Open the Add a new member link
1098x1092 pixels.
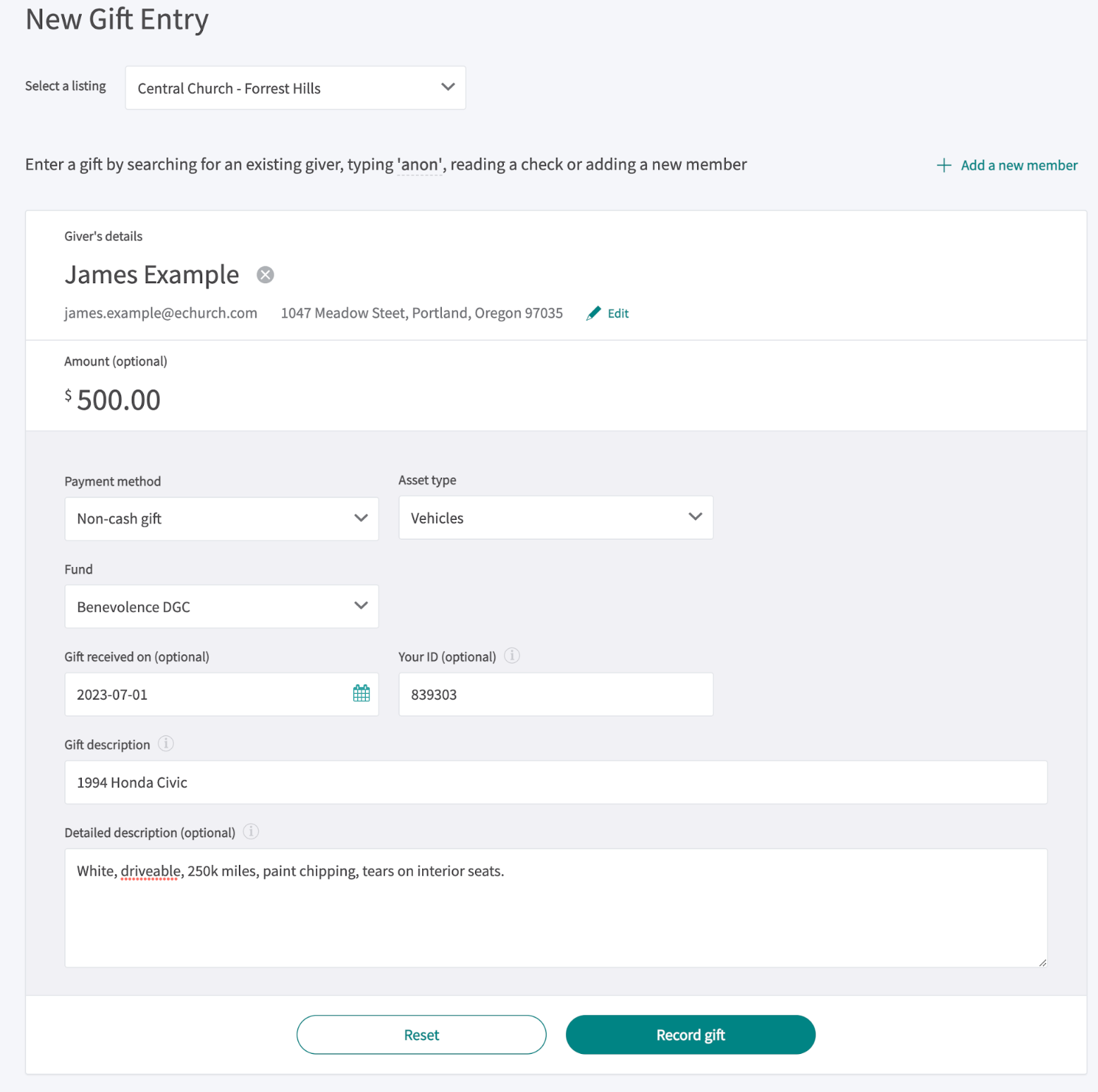click(1018, 165)
